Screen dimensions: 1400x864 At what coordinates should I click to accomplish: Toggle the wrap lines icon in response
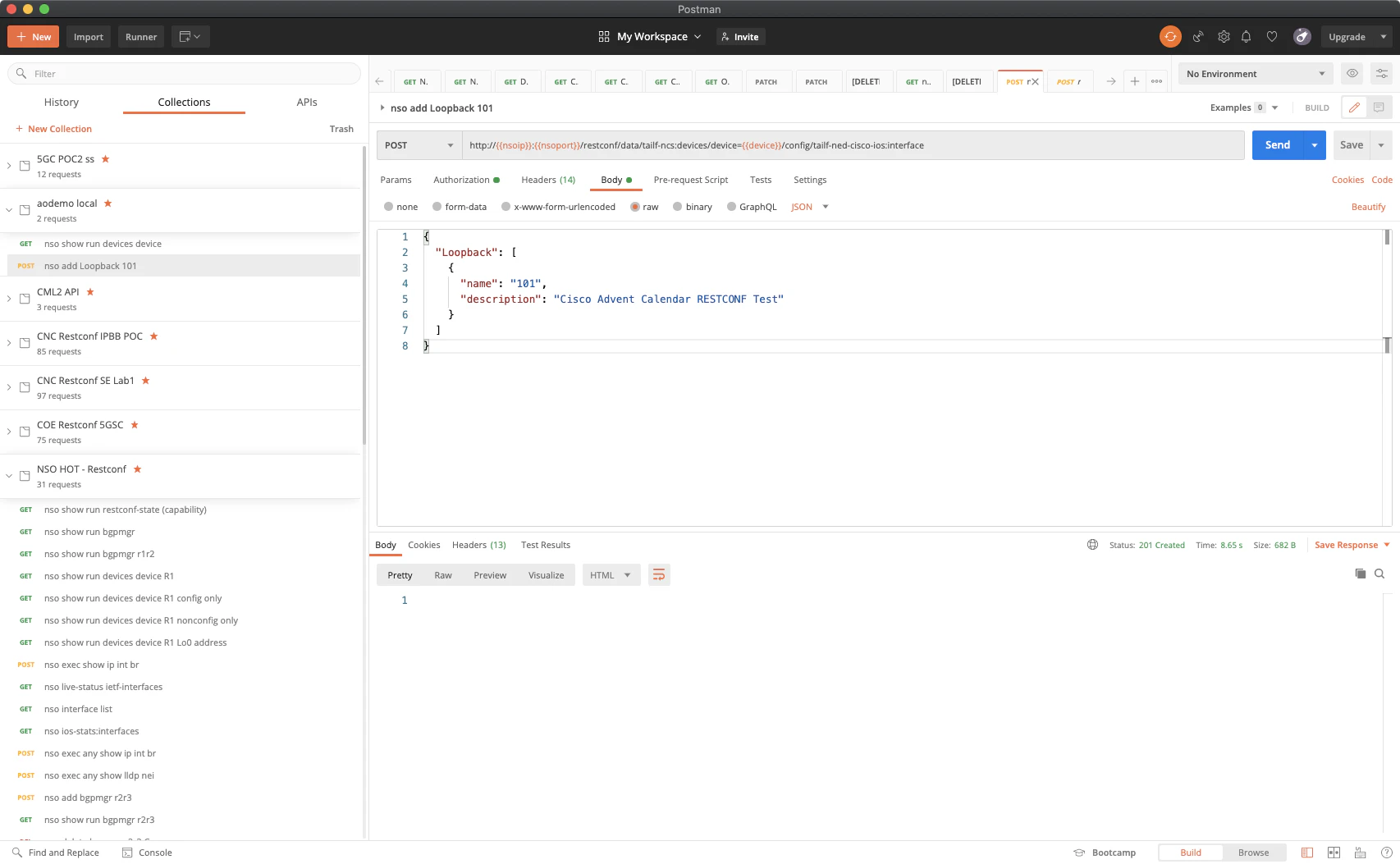(659, 575)
